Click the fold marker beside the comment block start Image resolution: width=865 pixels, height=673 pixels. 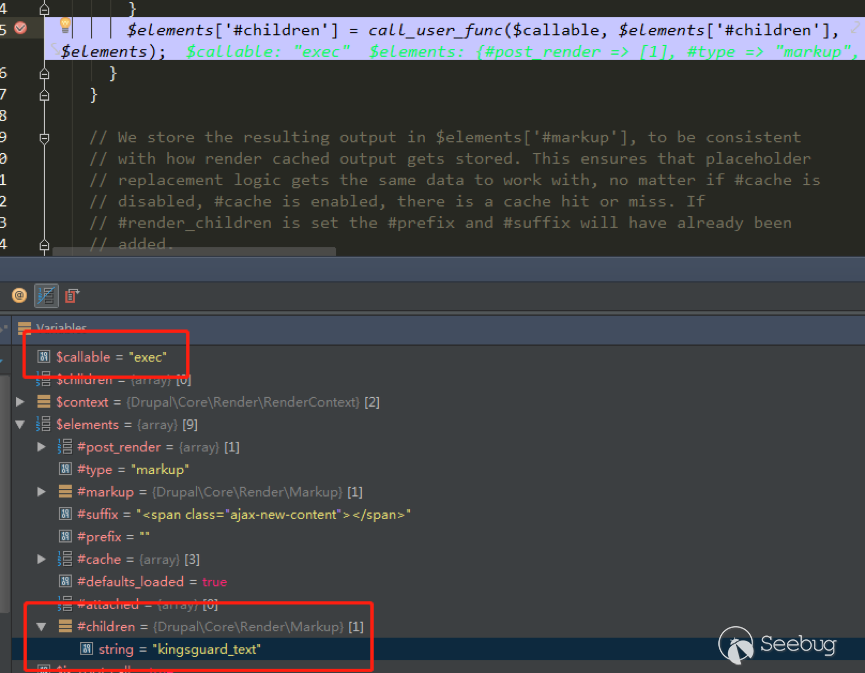click(45, 138)
